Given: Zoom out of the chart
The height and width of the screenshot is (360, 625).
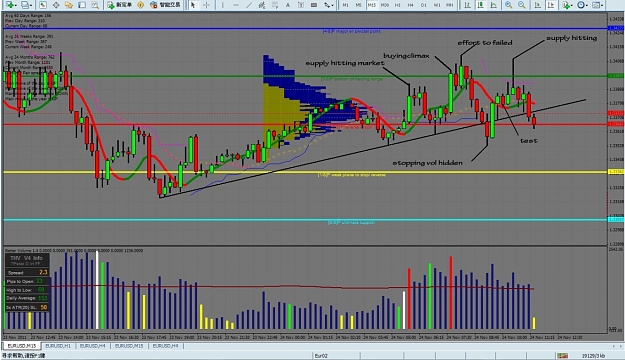Looking at the screenshot, I should coord(522,5).
